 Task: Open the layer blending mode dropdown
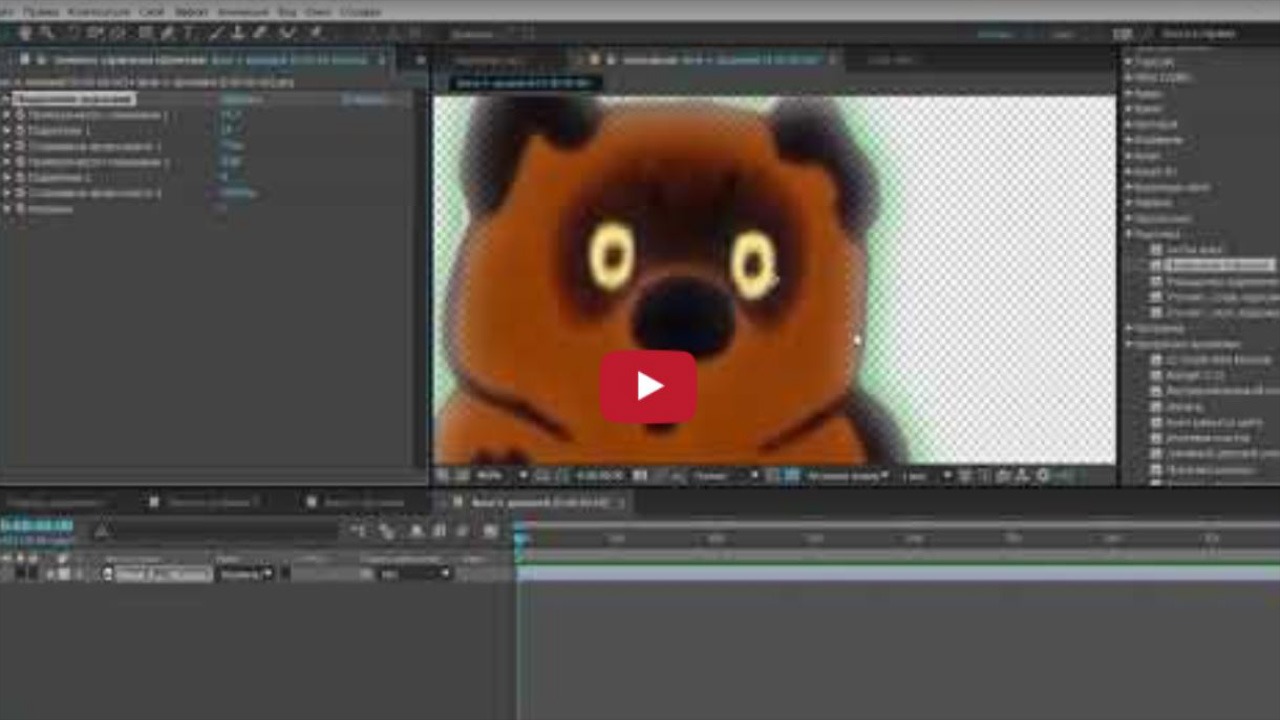point(246,574)
